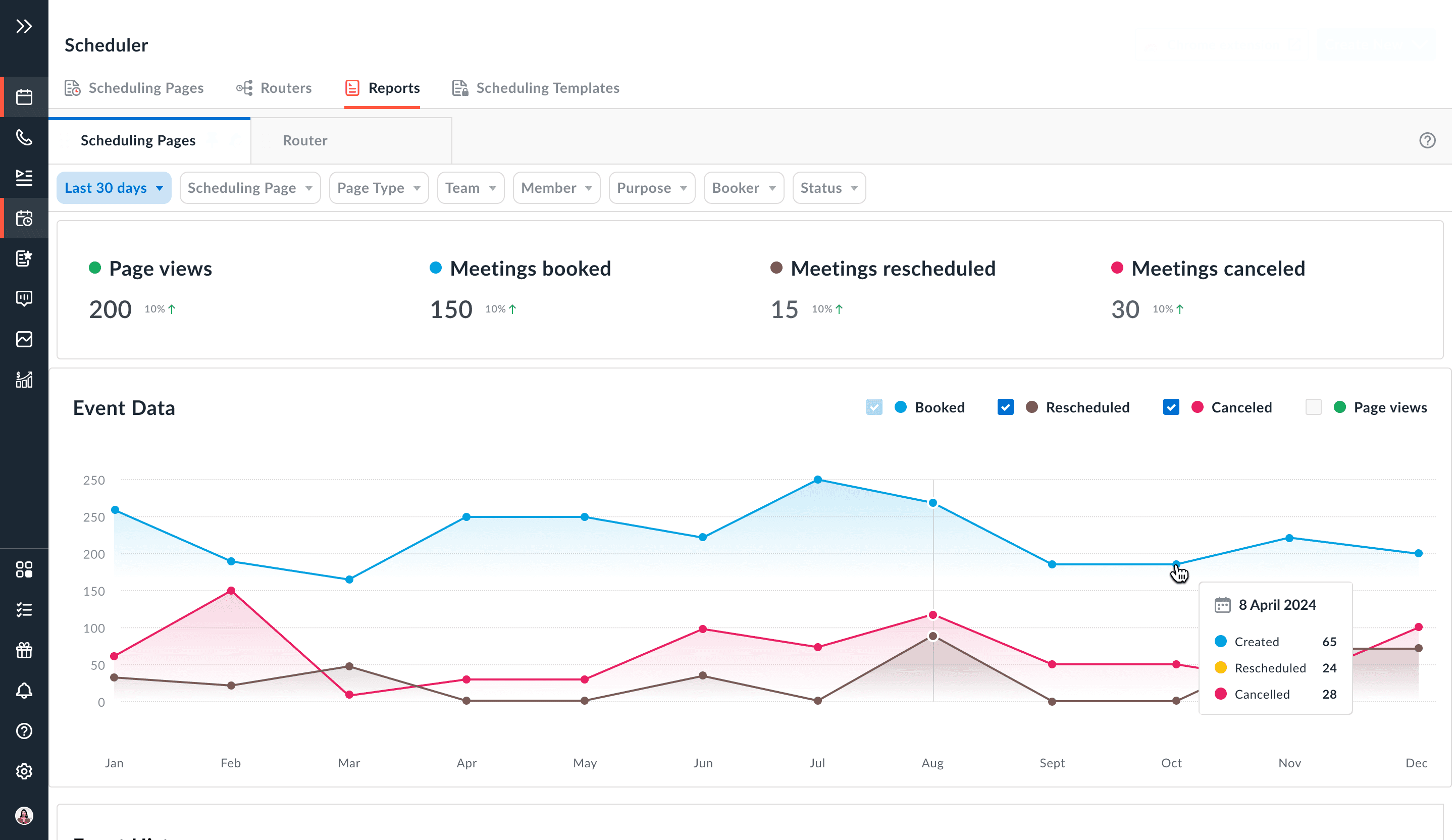The width and height of the screenshot is (1454, 840).
Task: Switch to the Routers tab
Action: [274, 88]
